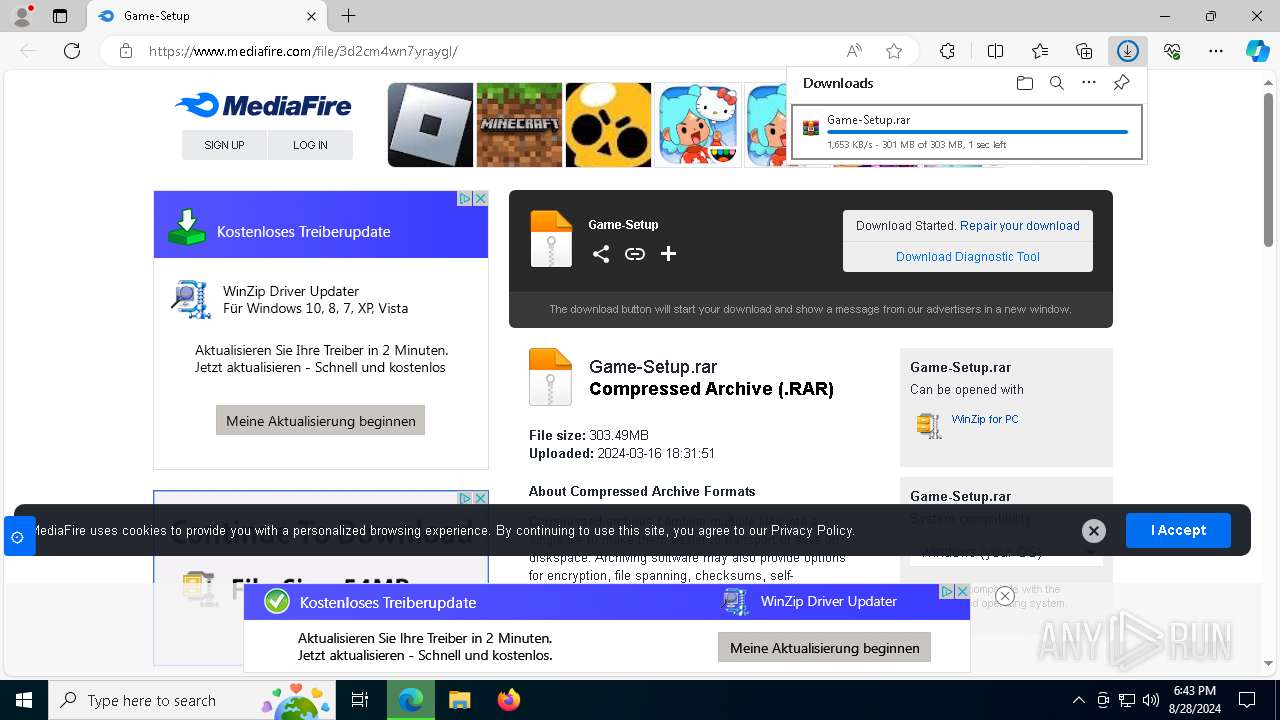This screenshot has width=1280, height=720.
Task: Open more options in Downloads panel
Action: click(1089, 83)
